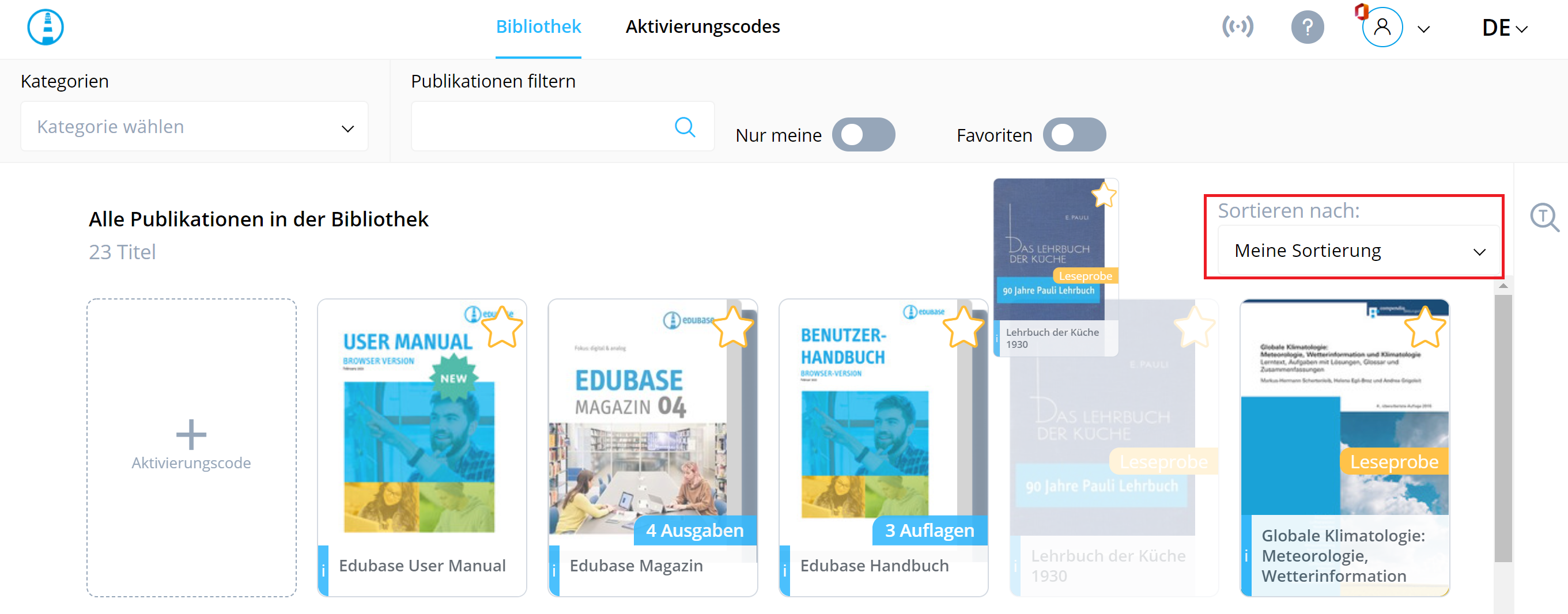Click info icon on Edubase Handbuch
The width and height of the screenshot is (1568, 614).
click(785, 570)
